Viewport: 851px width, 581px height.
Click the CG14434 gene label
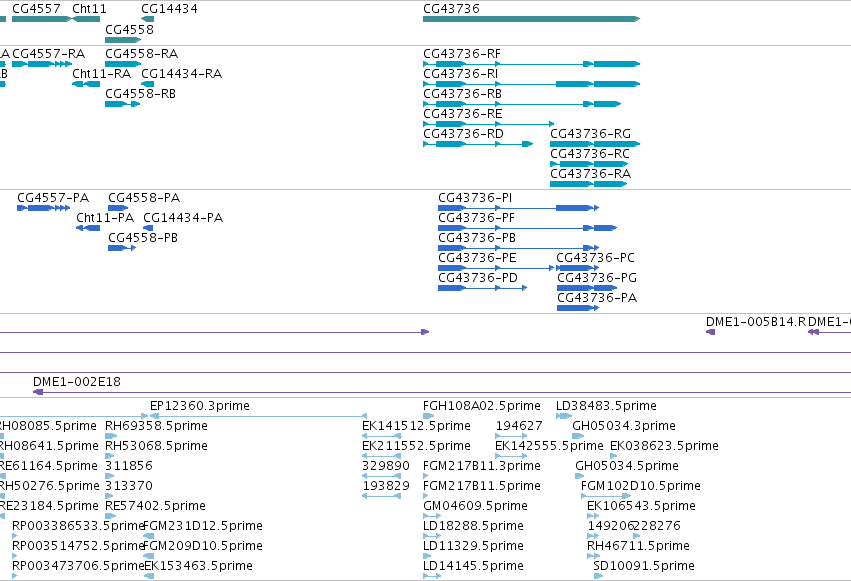(169, 9)
